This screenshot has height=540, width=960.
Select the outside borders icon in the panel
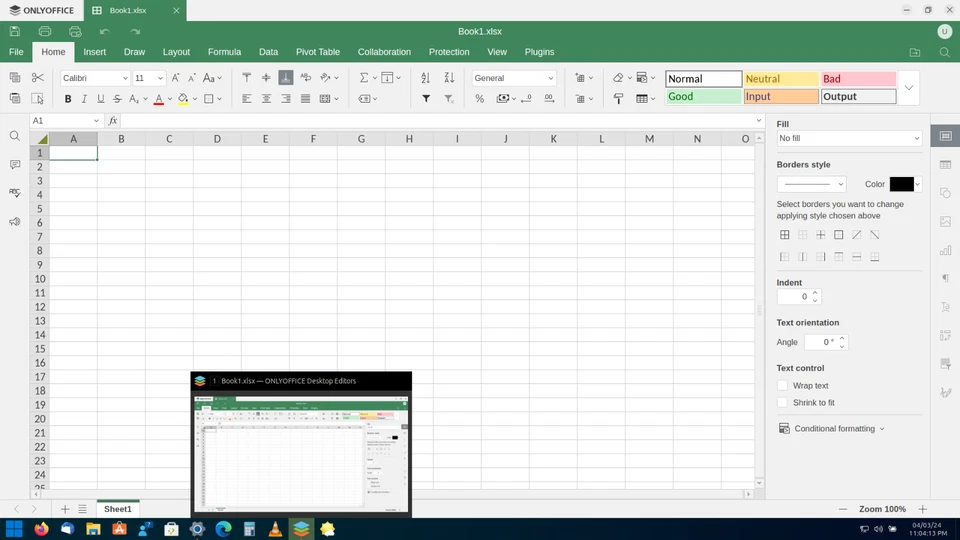[x=838, y=235]
